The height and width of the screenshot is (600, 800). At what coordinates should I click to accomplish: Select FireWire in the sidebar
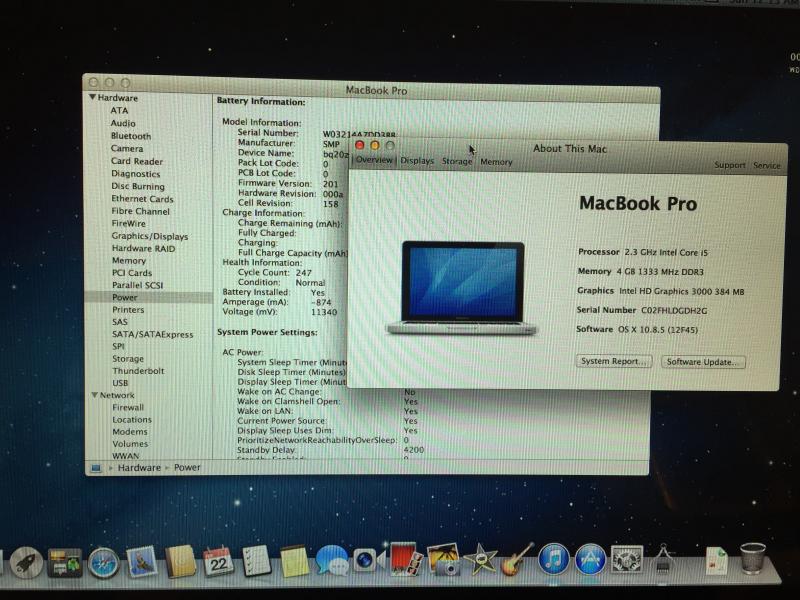(x=129, y=223)
